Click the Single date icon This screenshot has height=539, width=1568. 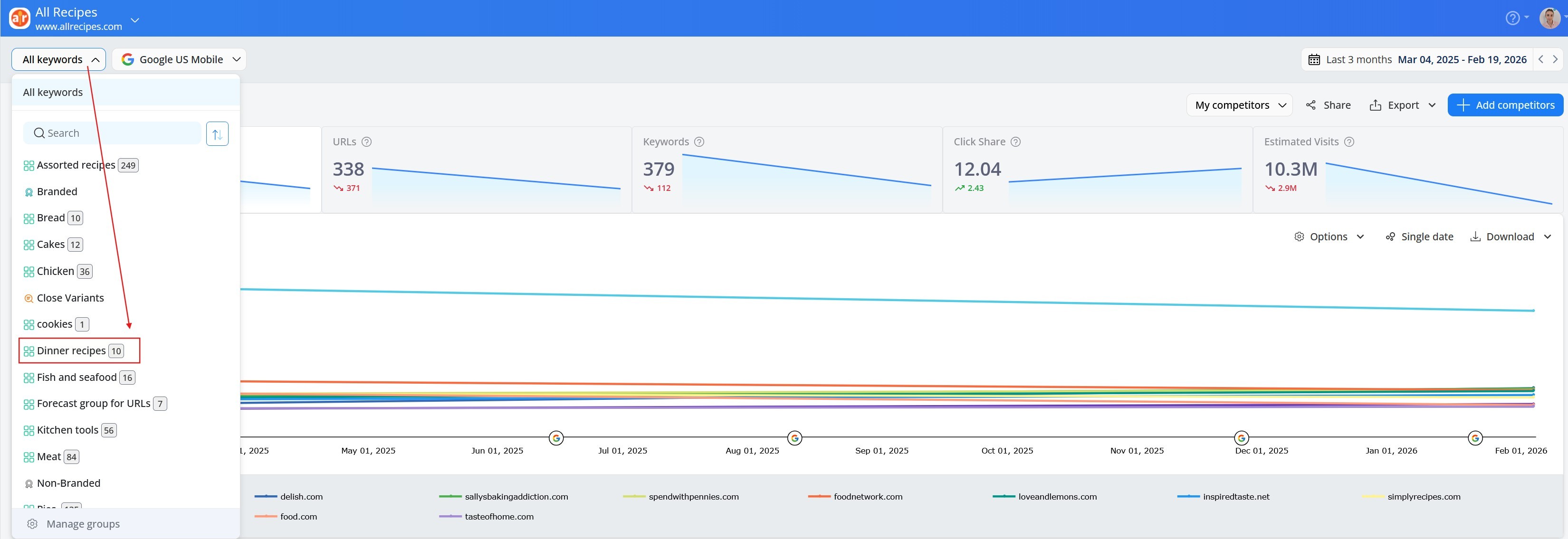1390,236
